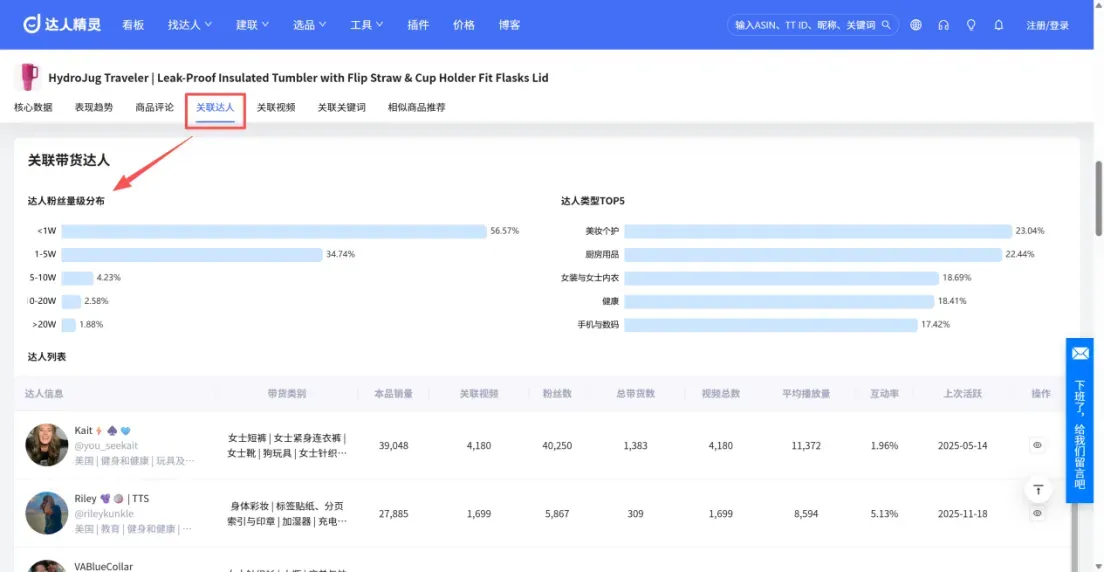
Task: Open the 博客 menu item
Action: (510, 25)
